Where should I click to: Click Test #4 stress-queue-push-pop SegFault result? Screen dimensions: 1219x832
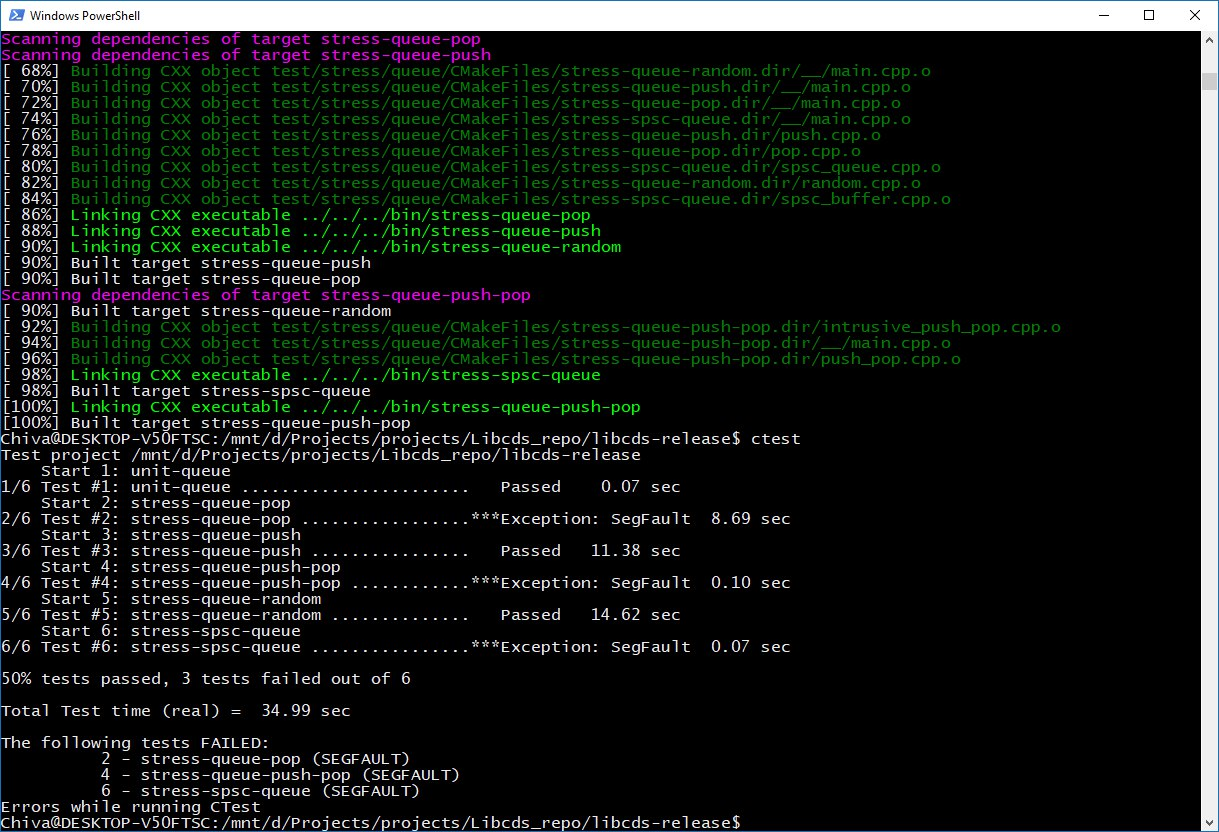pyautogui.click(x=396, y=583)
